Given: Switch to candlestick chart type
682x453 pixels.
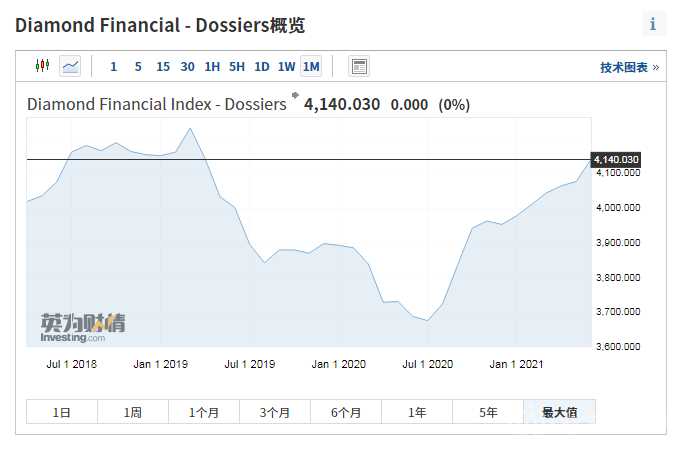Looking at the screenshot, I should (x=42, y=66).
